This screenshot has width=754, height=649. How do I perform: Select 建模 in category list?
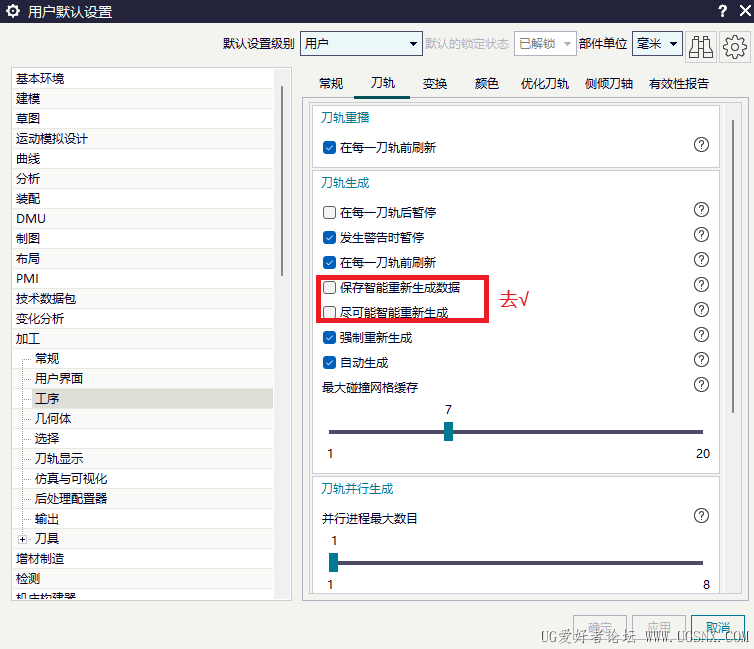click(143, 99)
